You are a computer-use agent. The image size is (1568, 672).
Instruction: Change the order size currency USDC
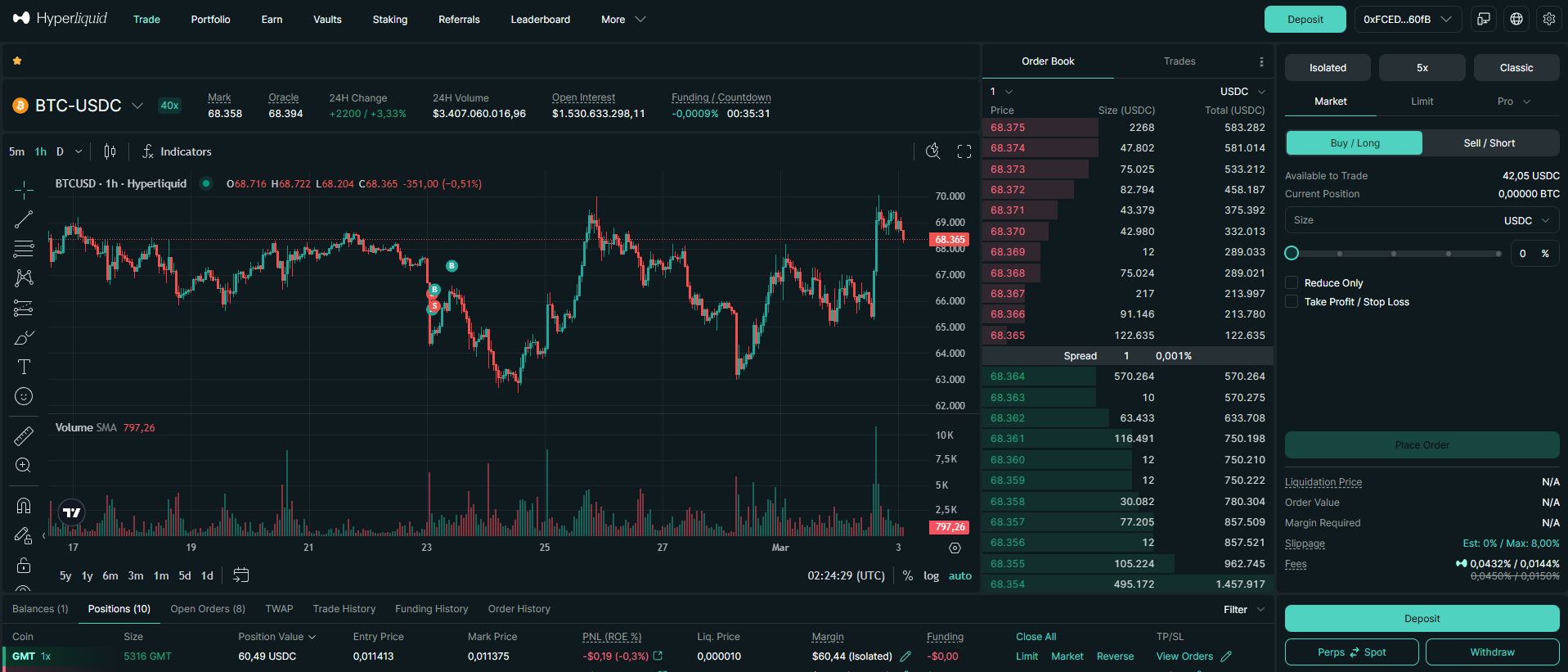(x=1526, y=220)
